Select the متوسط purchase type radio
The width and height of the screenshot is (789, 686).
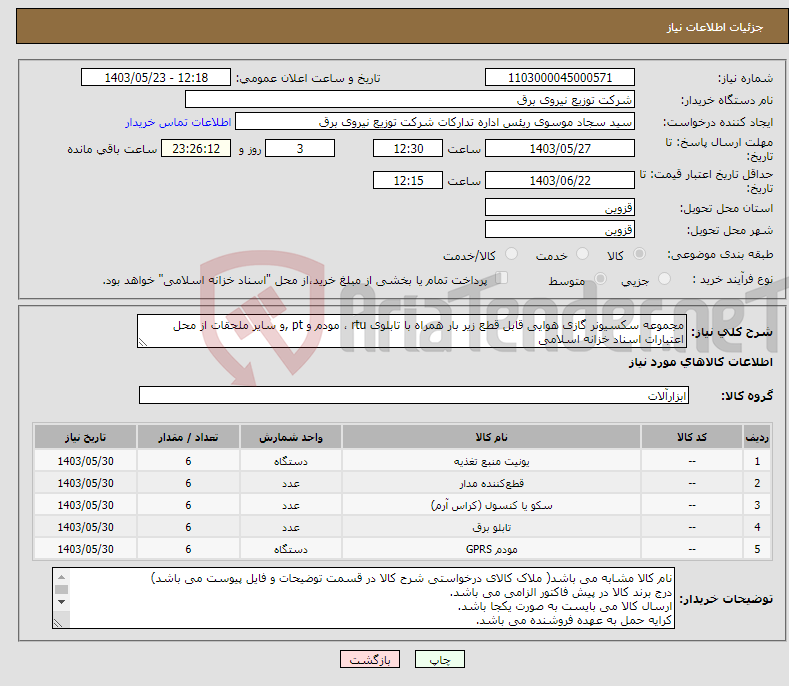click(600, 279)
